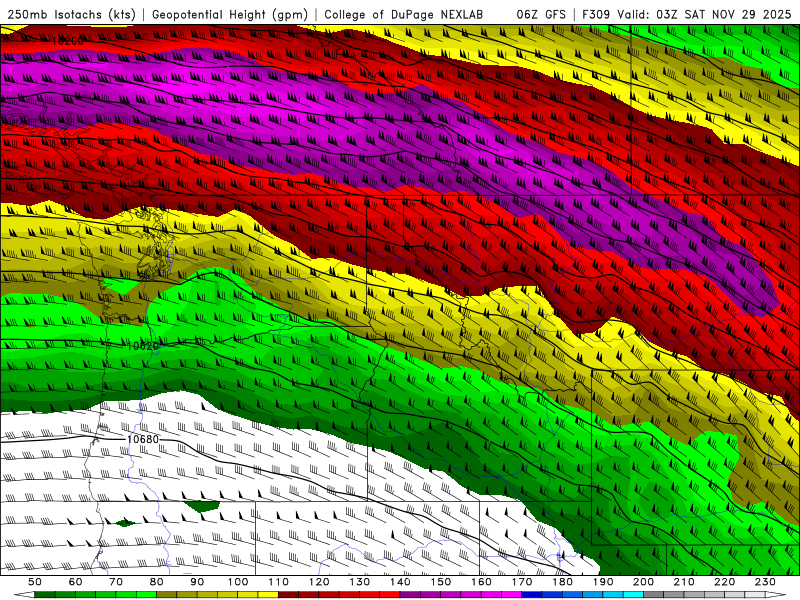
Task: Select the bright yellow swatch just before 110
Action: (x=268, y=595)
